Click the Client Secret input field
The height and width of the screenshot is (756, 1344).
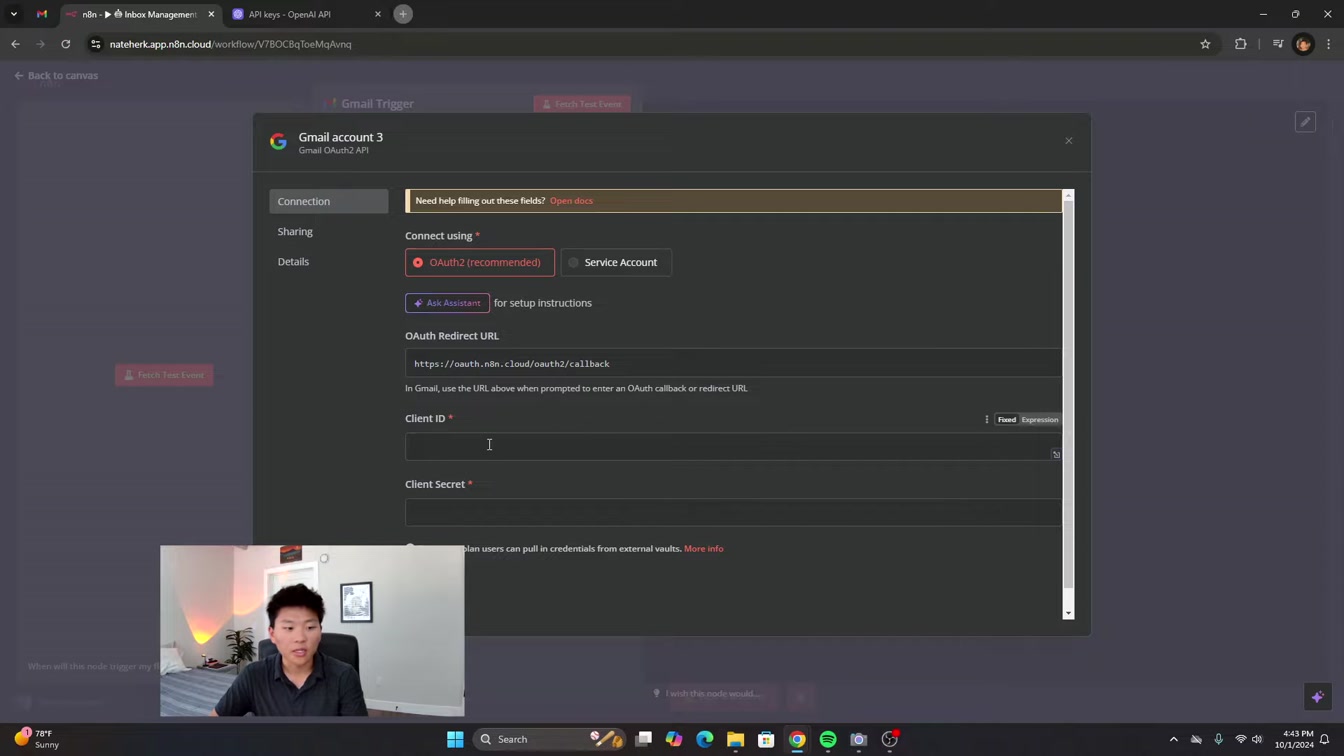733,512
